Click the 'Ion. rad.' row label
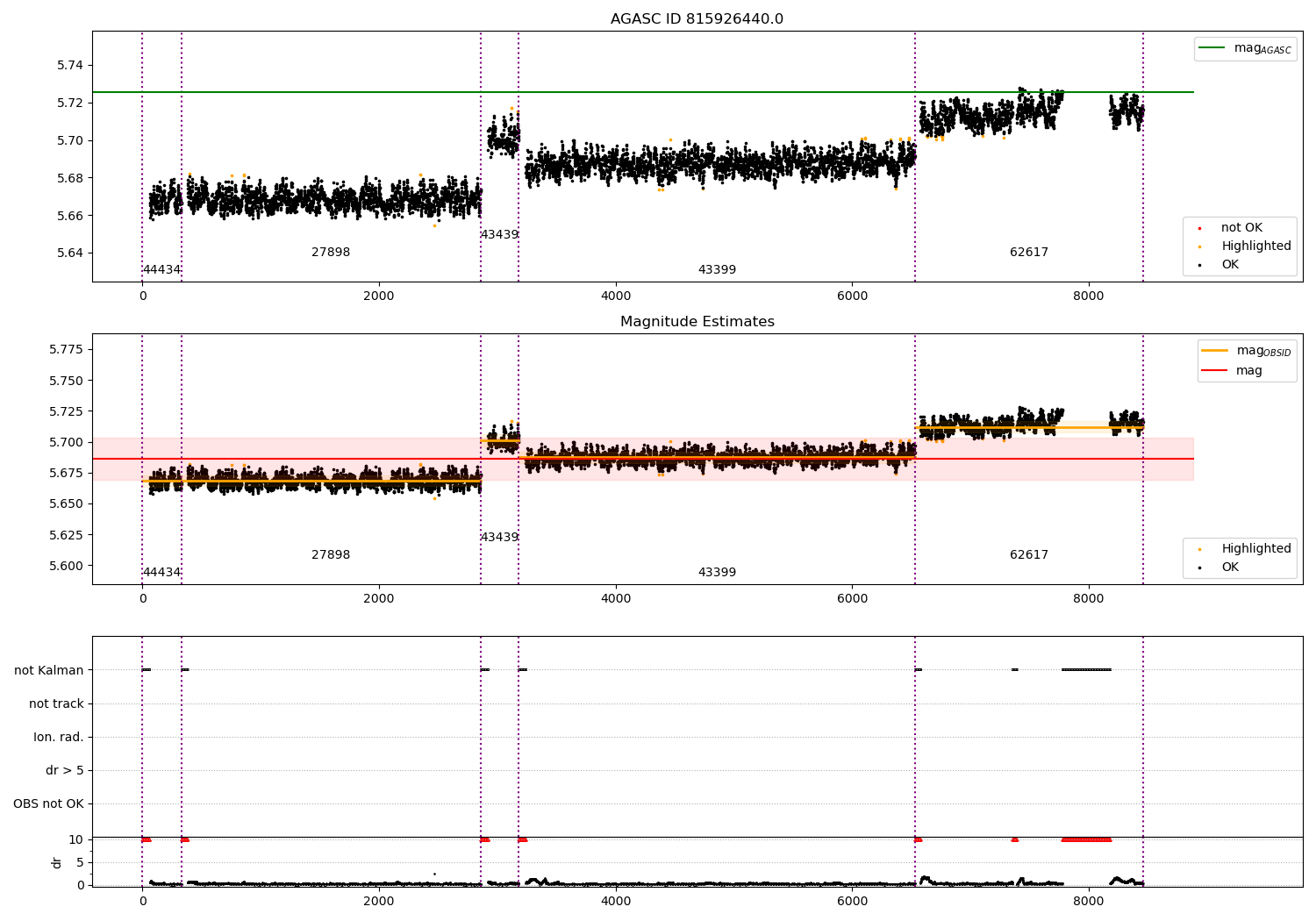The height and width of the screenshot is (921, 1316). (x=59, y=737)
